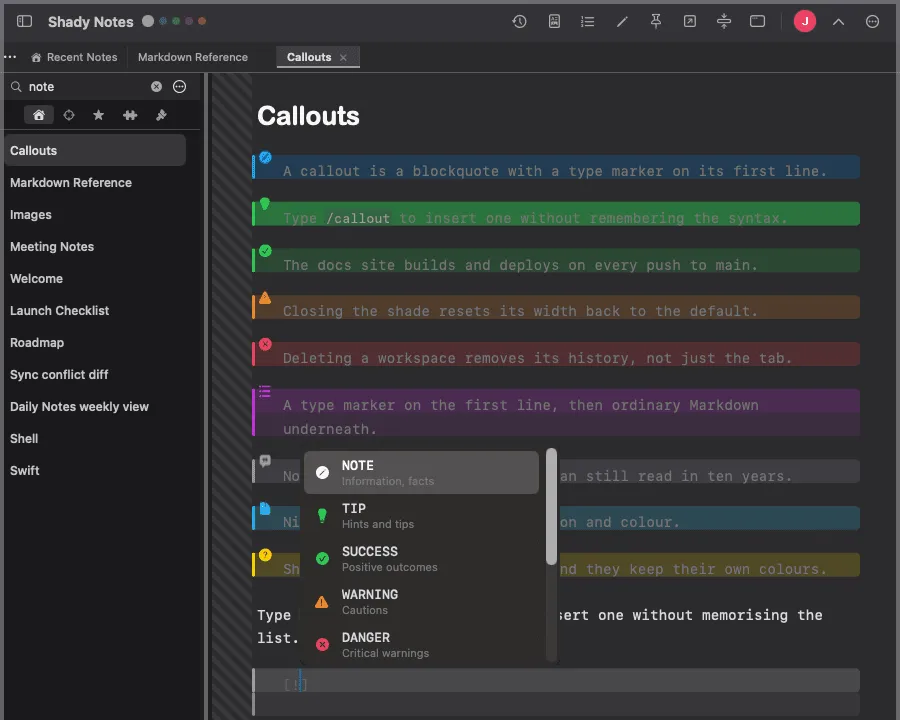Select the large gray workspace dot
The height and width of the screenshot is (720, 900).
[148, 21]
